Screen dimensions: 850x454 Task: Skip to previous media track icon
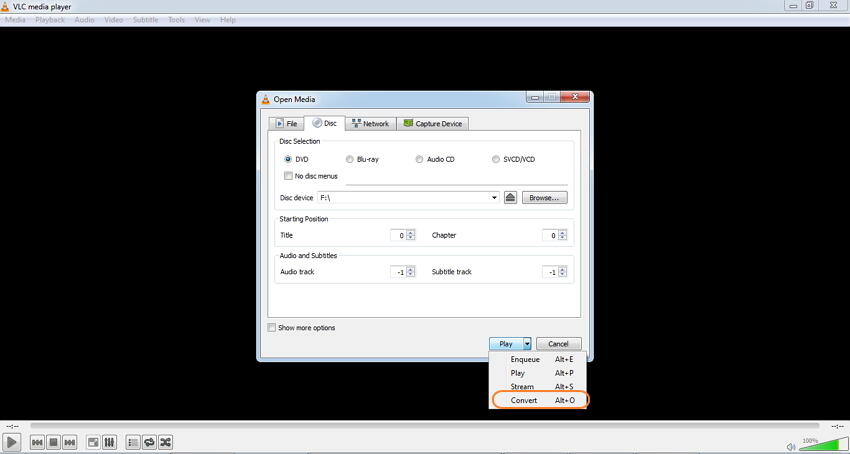[37, 443]
